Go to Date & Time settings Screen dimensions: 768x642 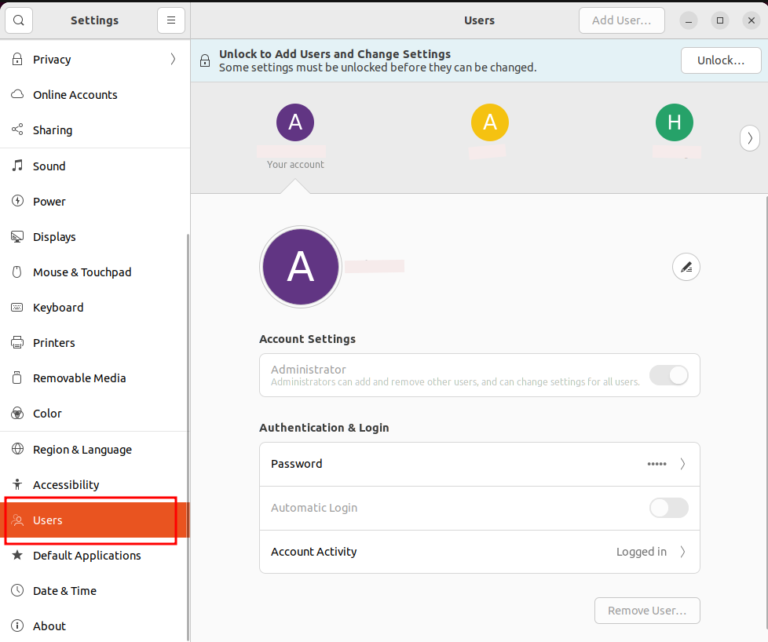(64, 591)
